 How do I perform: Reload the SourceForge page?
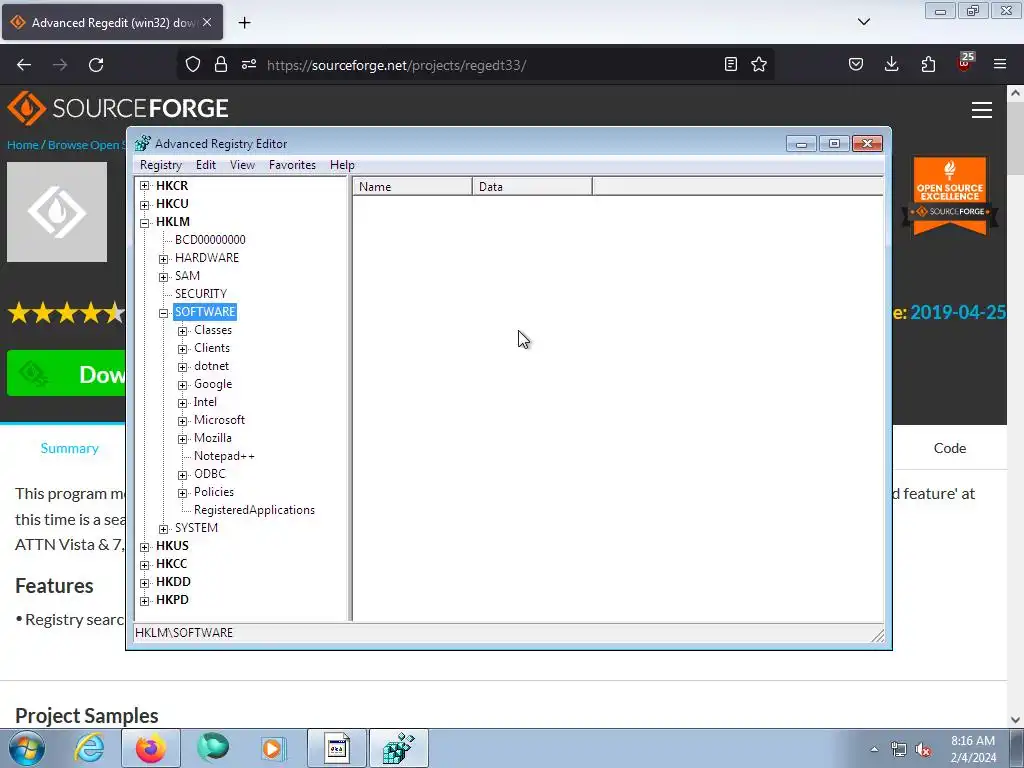click(x=96, y=65)
